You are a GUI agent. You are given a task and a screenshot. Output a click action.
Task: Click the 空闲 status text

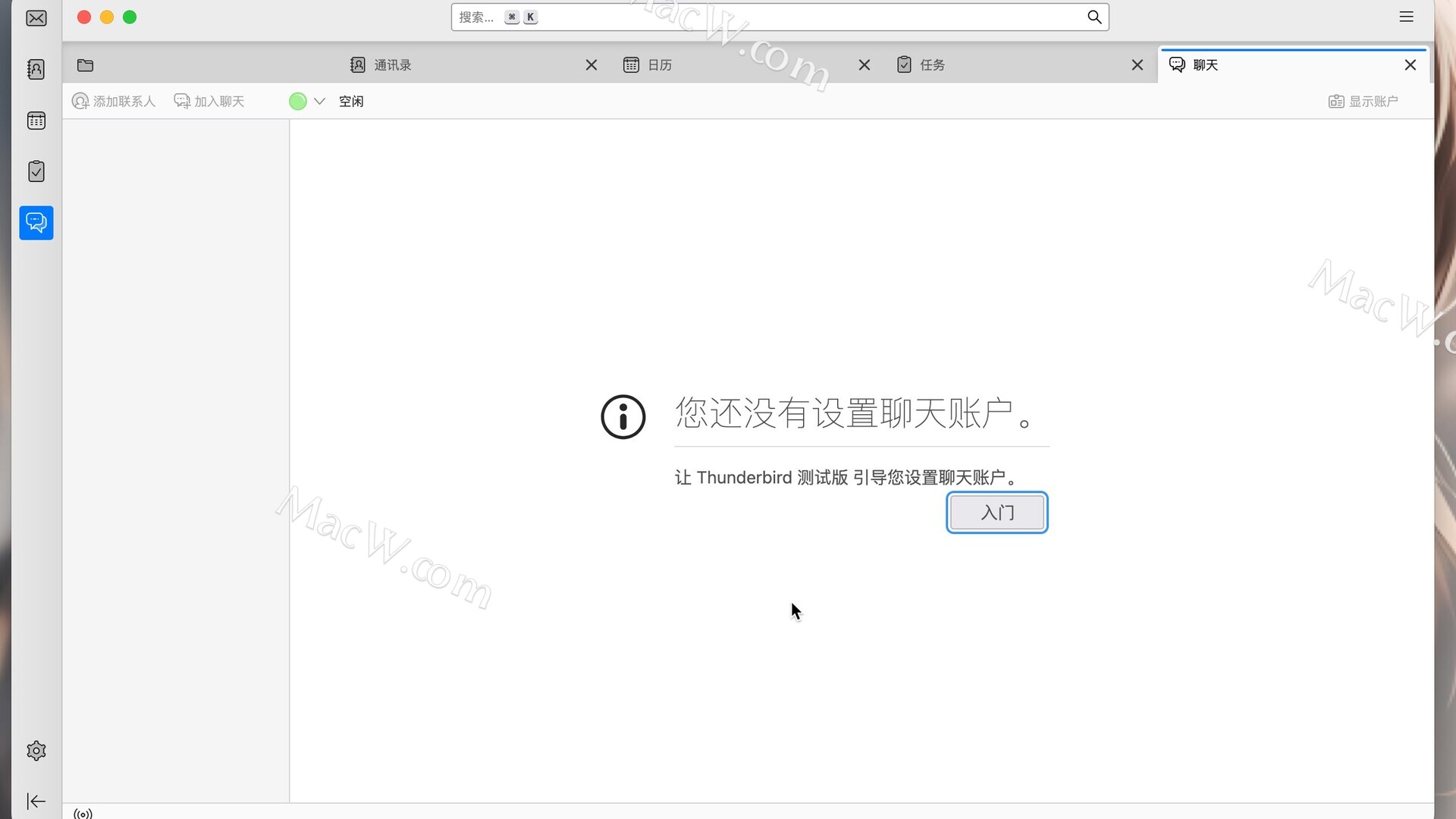click(x=351, y=102)
